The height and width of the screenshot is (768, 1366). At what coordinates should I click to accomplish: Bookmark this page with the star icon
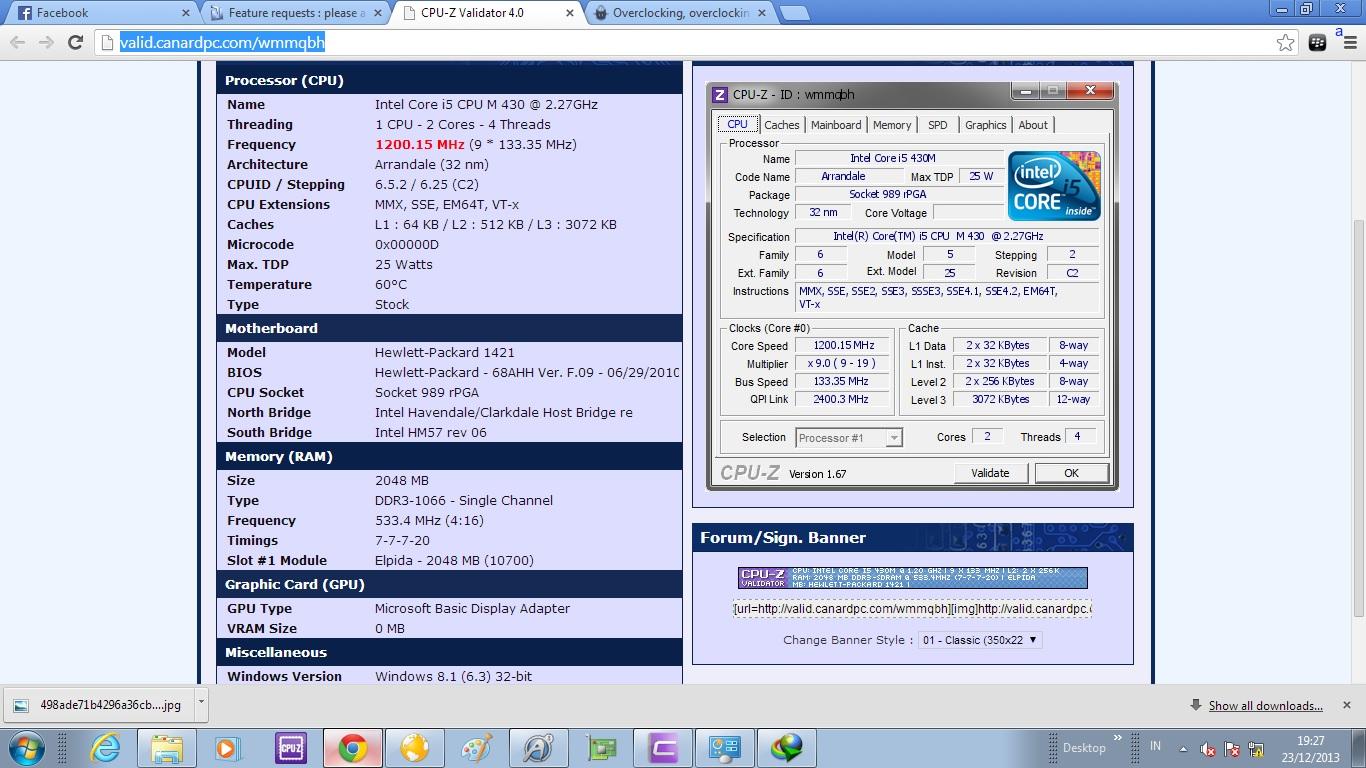1286,42
